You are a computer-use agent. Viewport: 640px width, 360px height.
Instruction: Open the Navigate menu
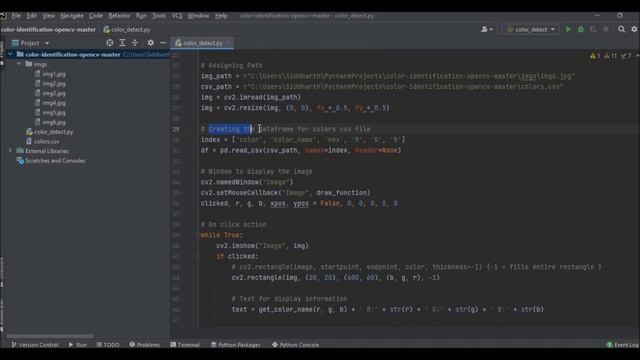pyautogui.click(x=72, y=16)
